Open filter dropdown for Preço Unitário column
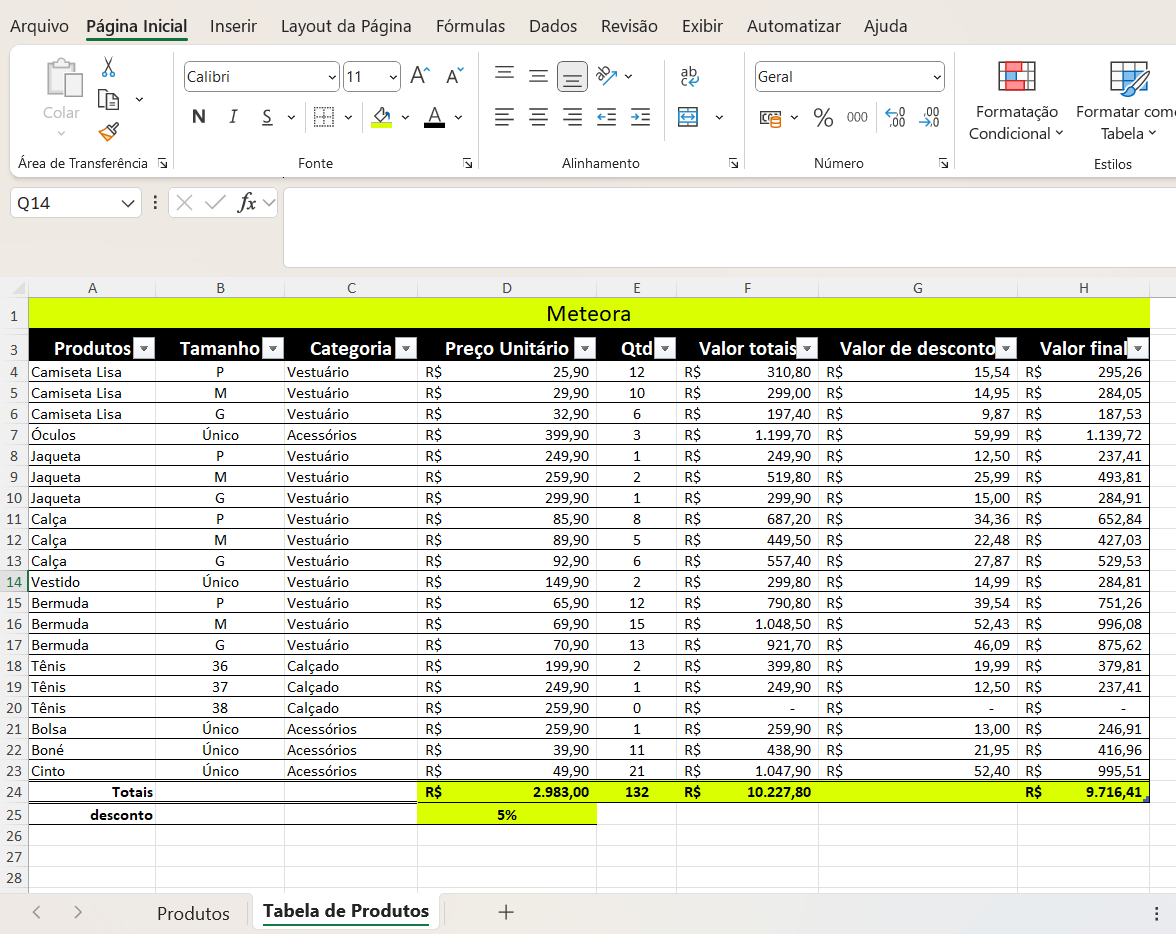The width and height of the screenshot is (1176, 935). pyautogui.click(x=585, y=349)
